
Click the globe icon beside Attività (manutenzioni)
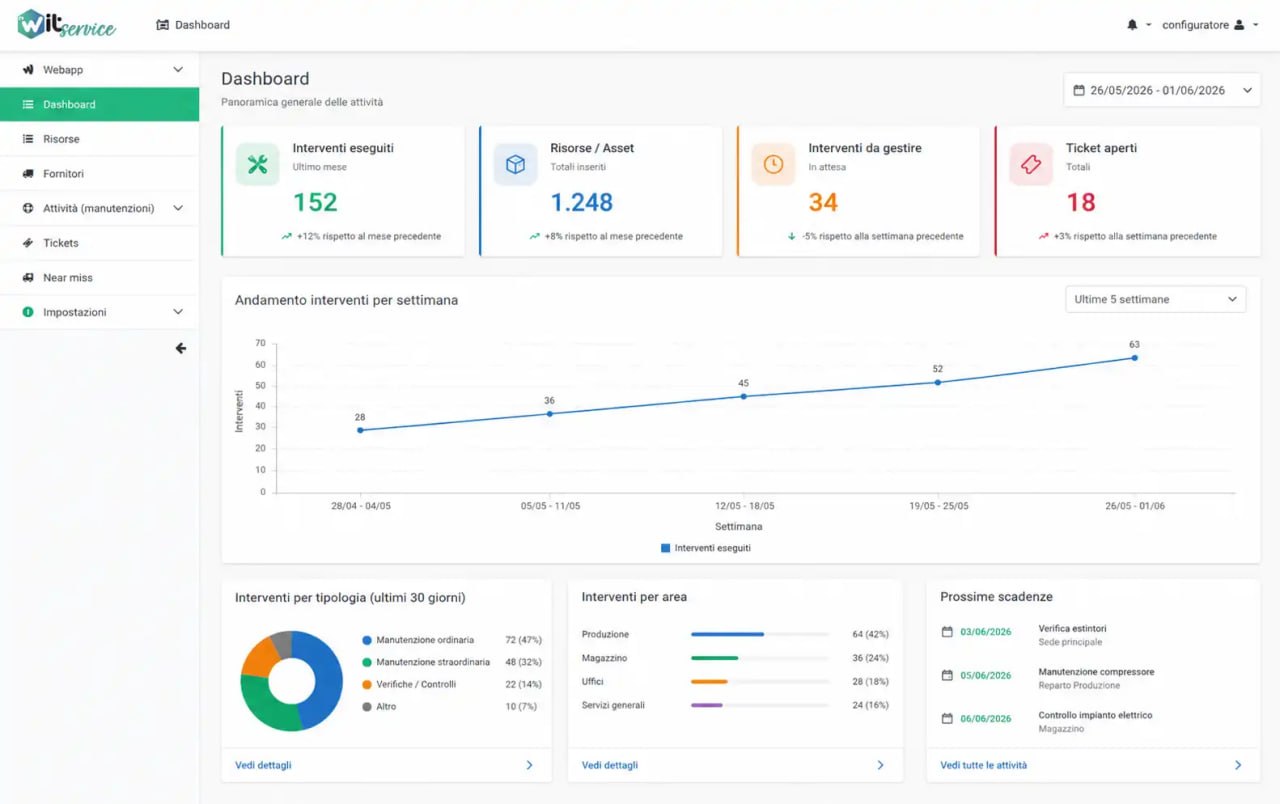click(28, 208)
